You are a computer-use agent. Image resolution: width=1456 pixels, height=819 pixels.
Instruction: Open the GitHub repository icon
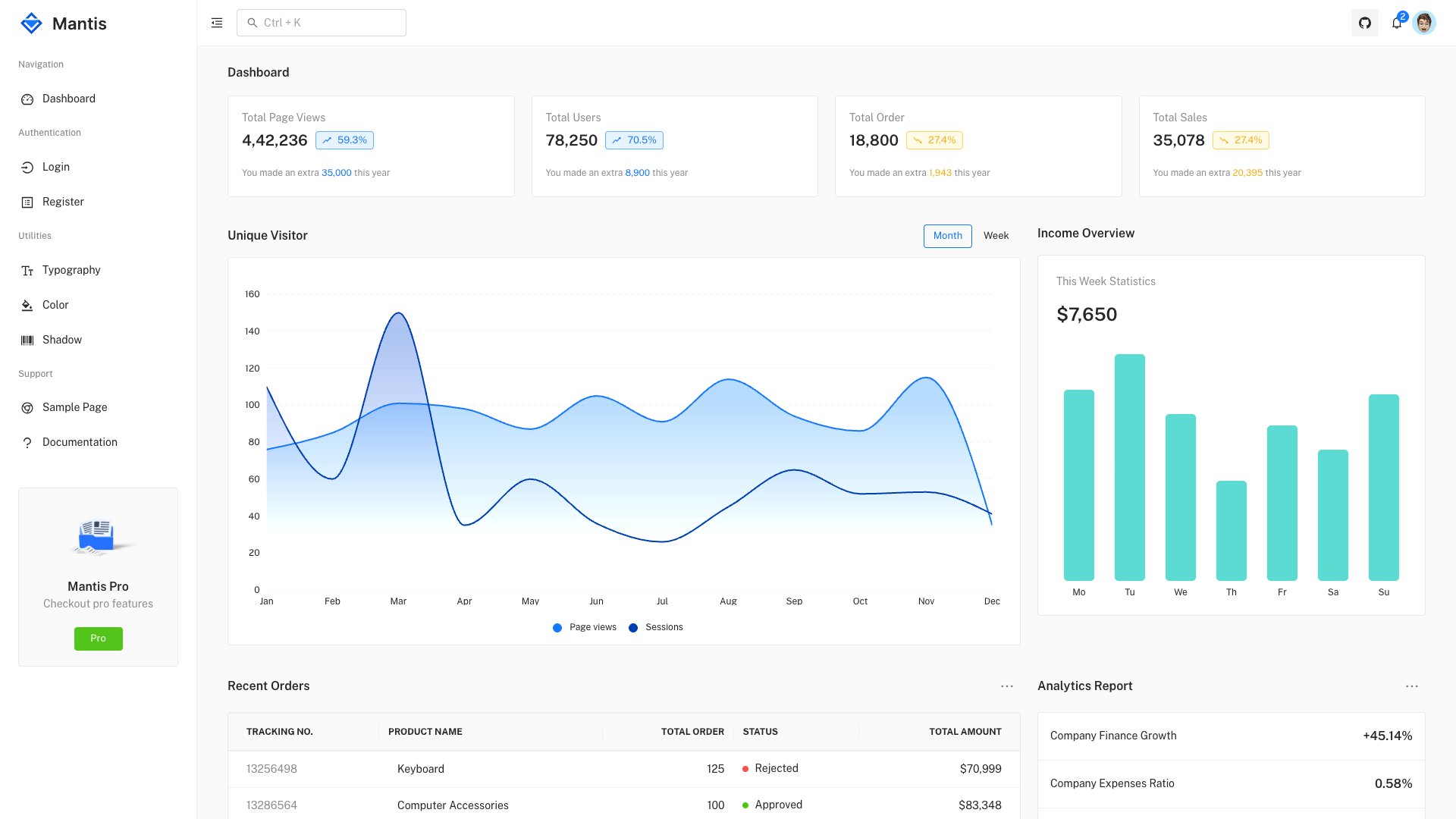(x=1365, y=23)
